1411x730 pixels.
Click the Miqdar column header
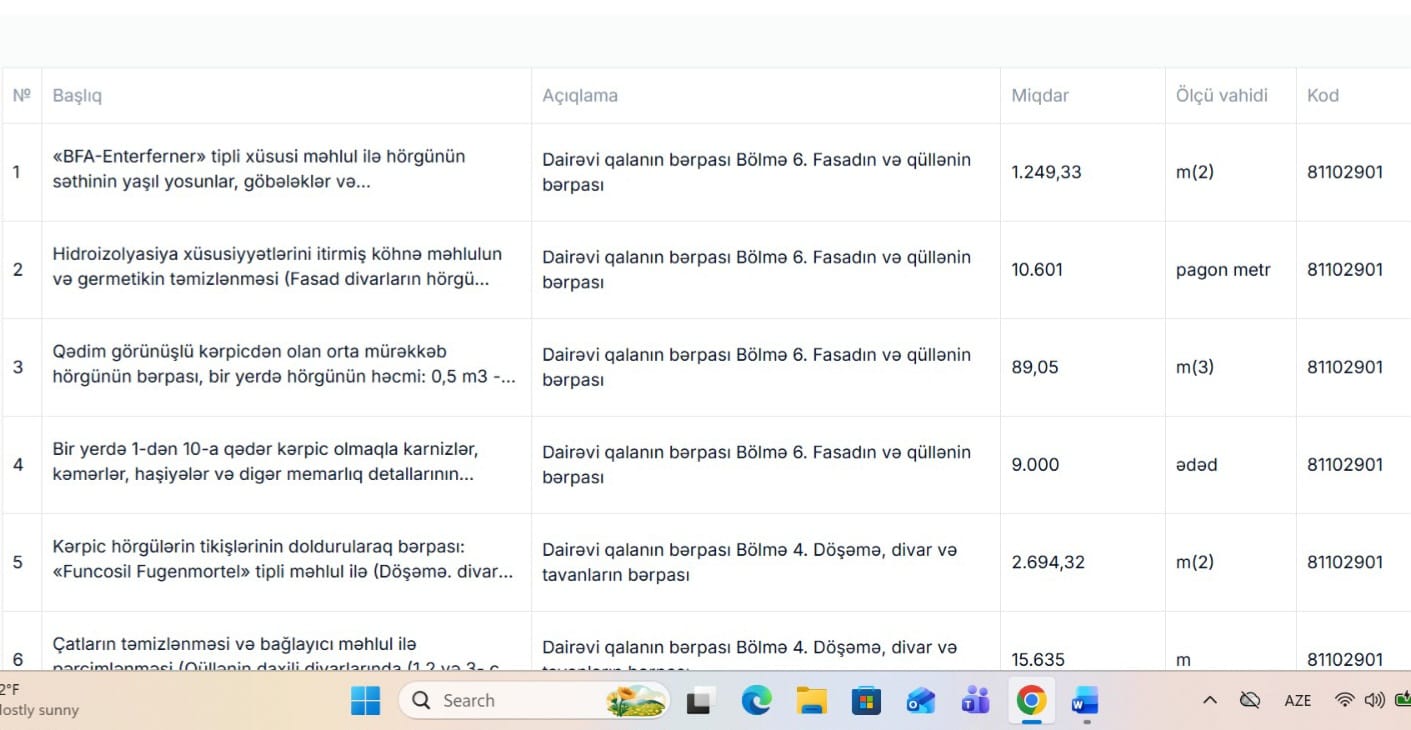pos(1040,96)
